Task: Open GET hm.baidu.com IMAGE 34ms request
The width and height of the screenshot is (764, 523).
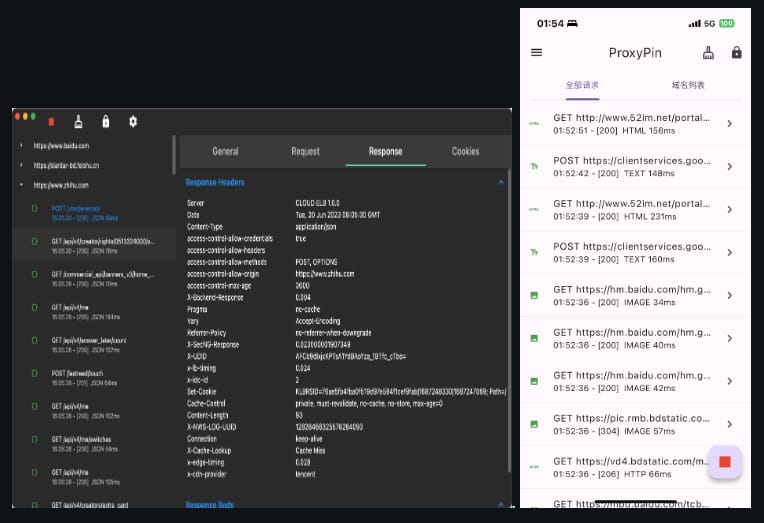Action: (x=635, y=295)
